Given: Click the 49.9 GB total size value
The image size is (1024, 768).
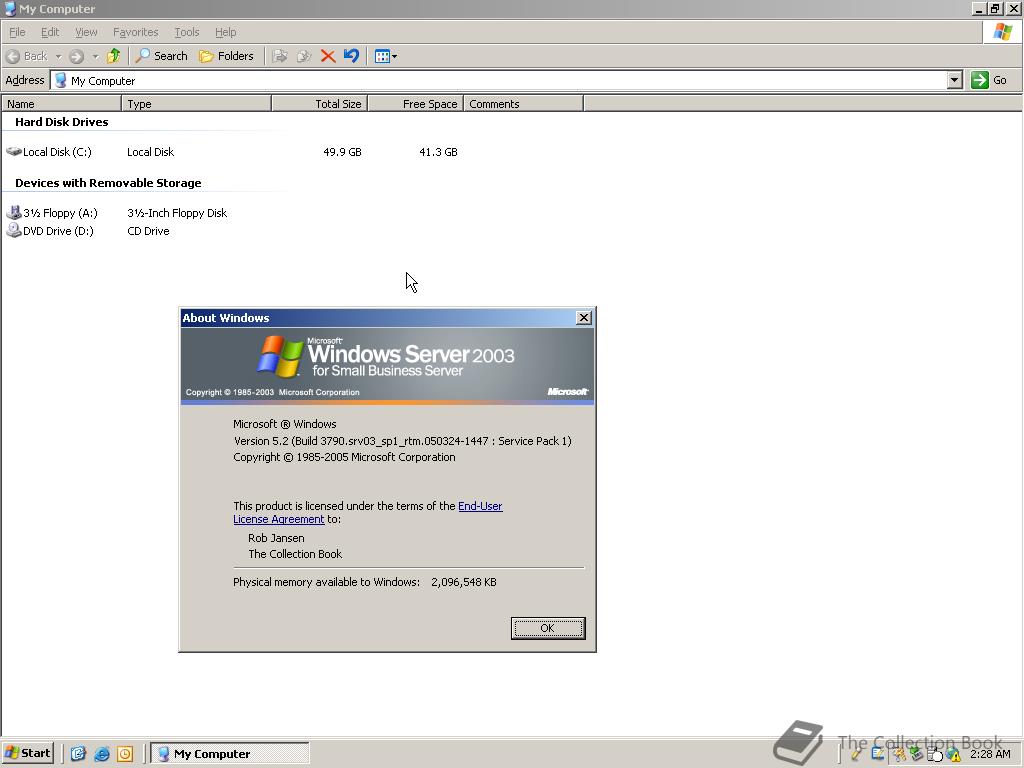Looking at the screenshot, I should tap(342, 152).
